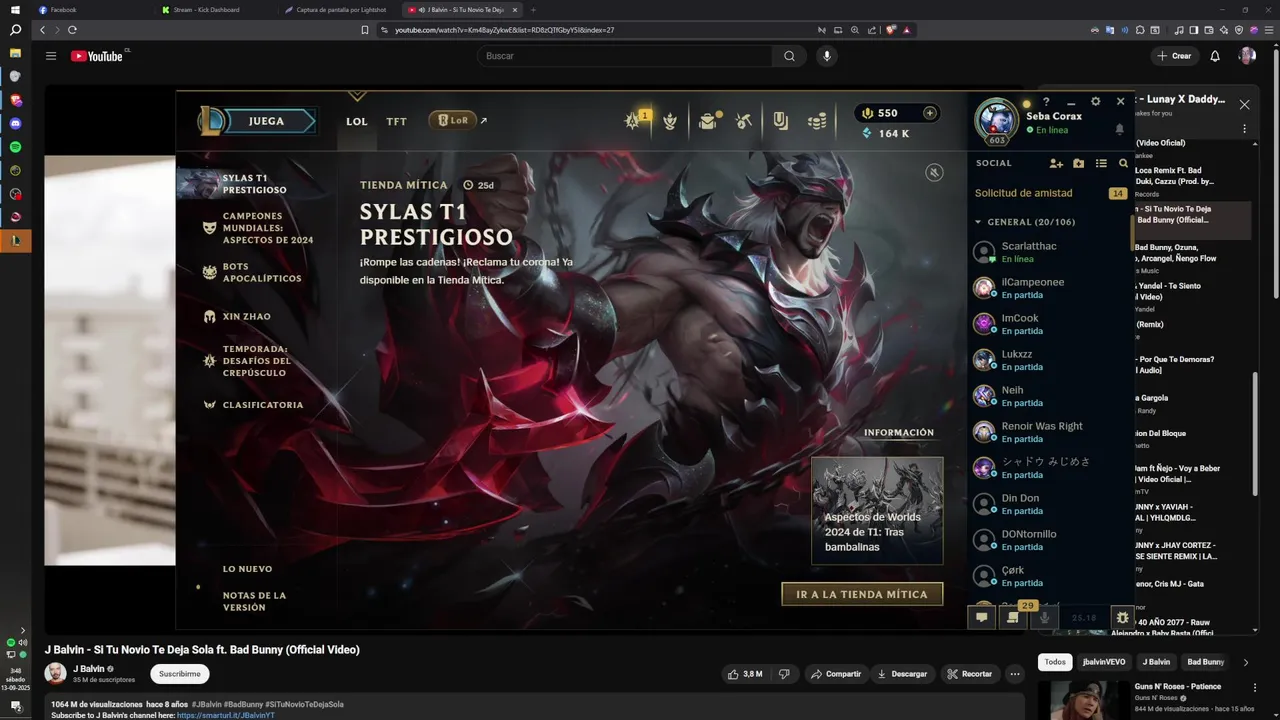Screen dimensions: 1280x720
Task: Click the Recortar clip button
Action: (969, 674)
